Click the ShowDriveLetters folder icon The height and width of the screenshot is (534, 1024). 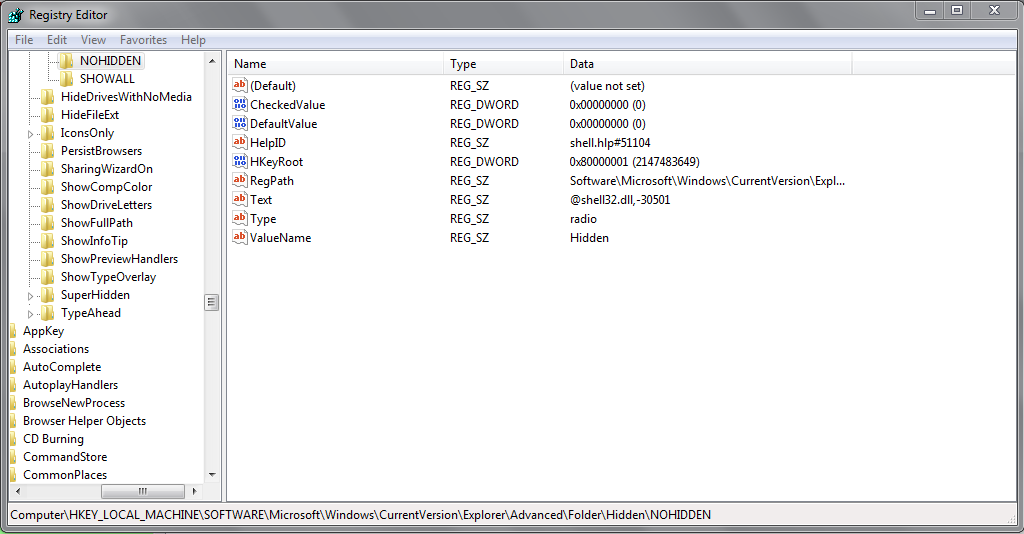[47, 205]
